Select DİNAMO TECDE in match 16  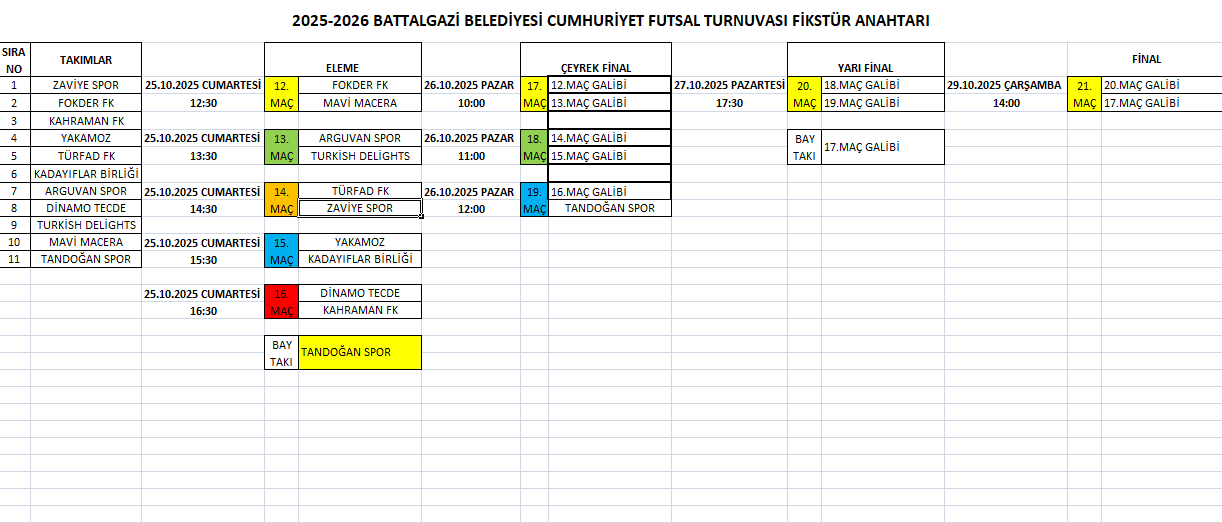pyautogui.click(x=359, y=293)
